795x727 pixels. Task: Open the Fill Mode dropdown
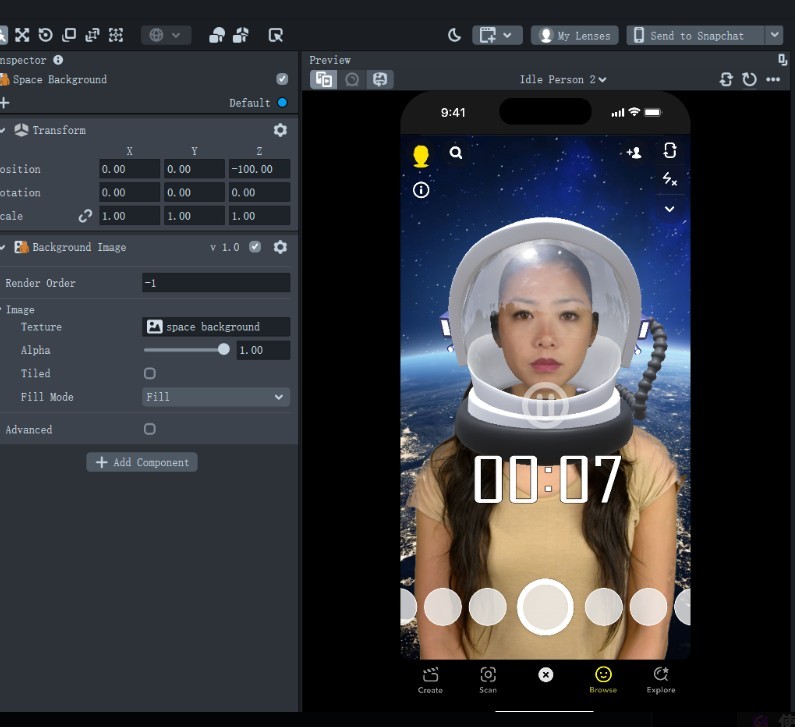point(216,397)
